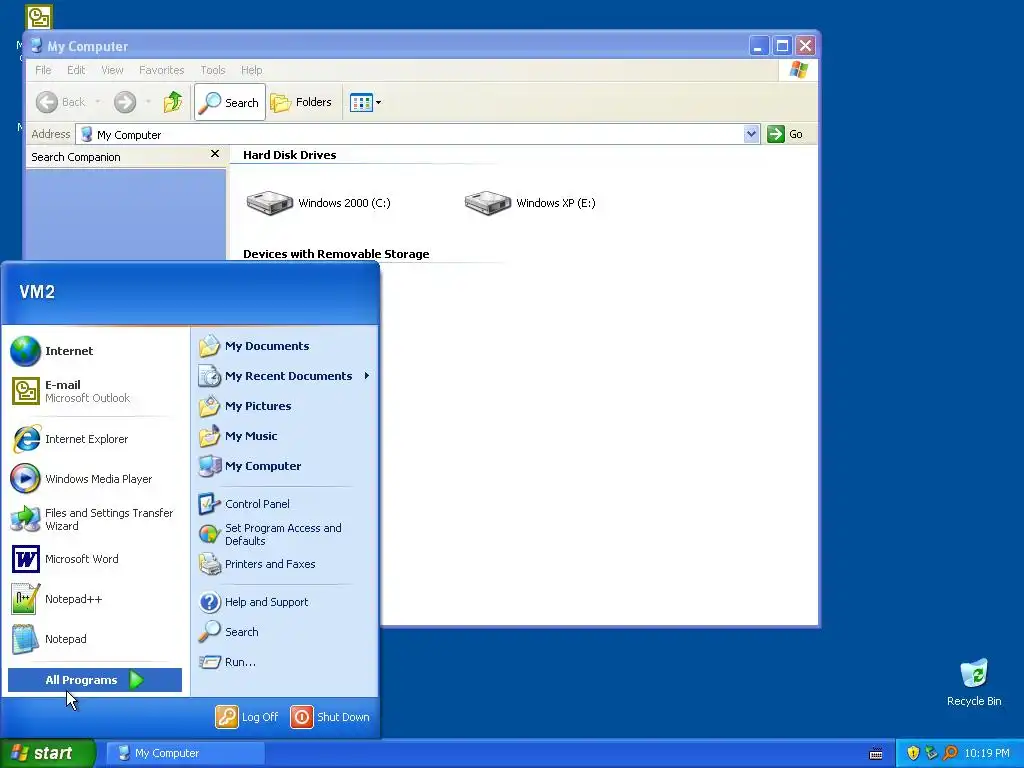Click the VM2 user name header
The height and width of the screenshot is (768, 1024).
(37, 292)
